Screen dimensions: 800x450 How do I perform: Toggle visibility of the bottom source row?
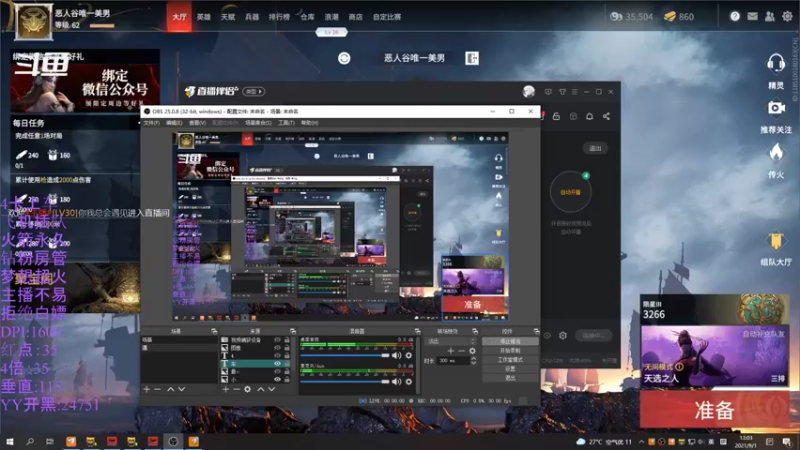(278, 380)
